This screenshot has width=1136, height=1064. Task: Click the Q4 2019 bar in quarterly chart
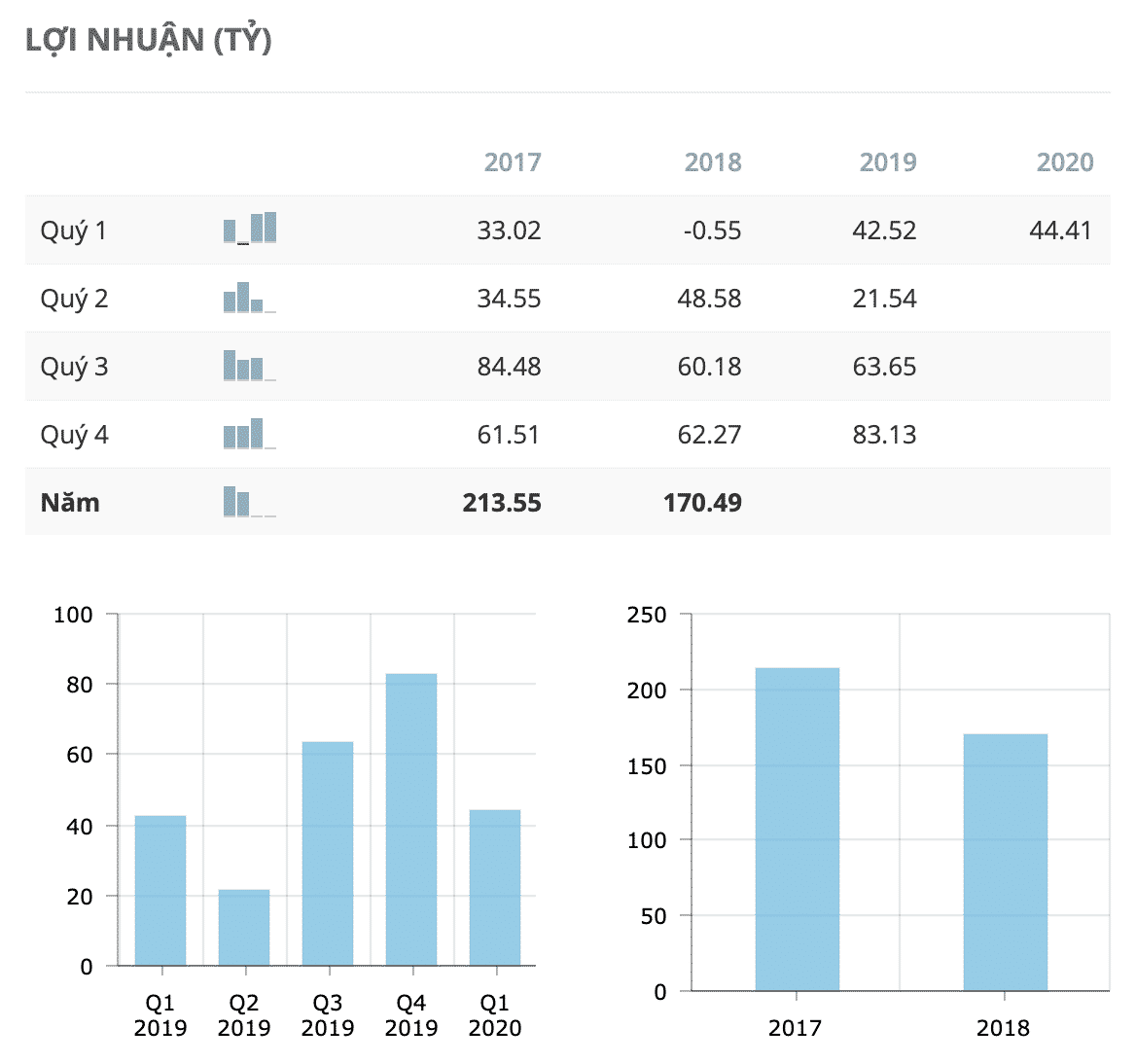click(x=411, y=819)
